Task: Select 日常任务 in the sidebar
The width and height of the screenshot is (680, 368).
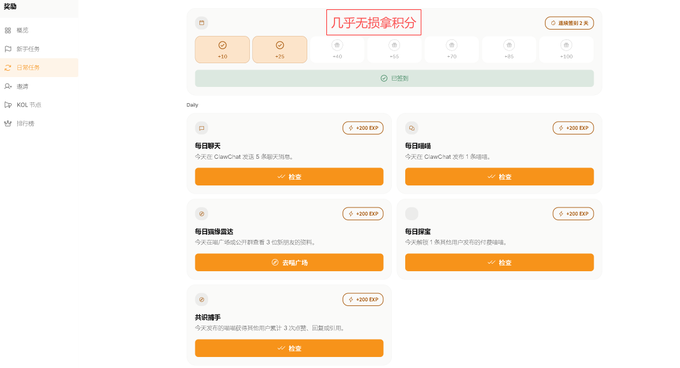Action: coord(39,68)
